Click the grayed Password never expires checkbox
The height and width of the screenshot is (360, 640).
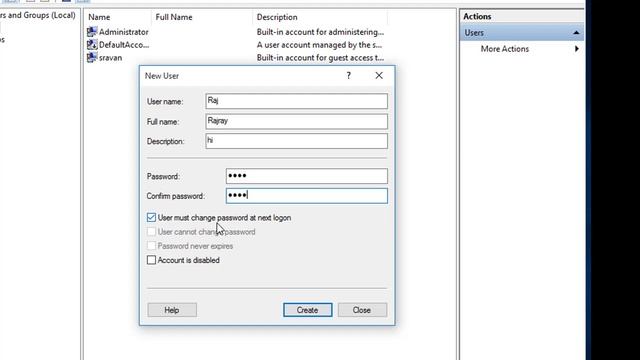[x=151, y=246]
